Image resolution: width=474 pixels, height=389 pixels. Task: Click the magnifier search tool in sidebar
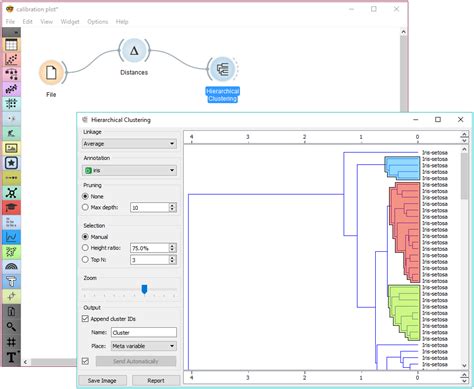click(x=11, y=327)
